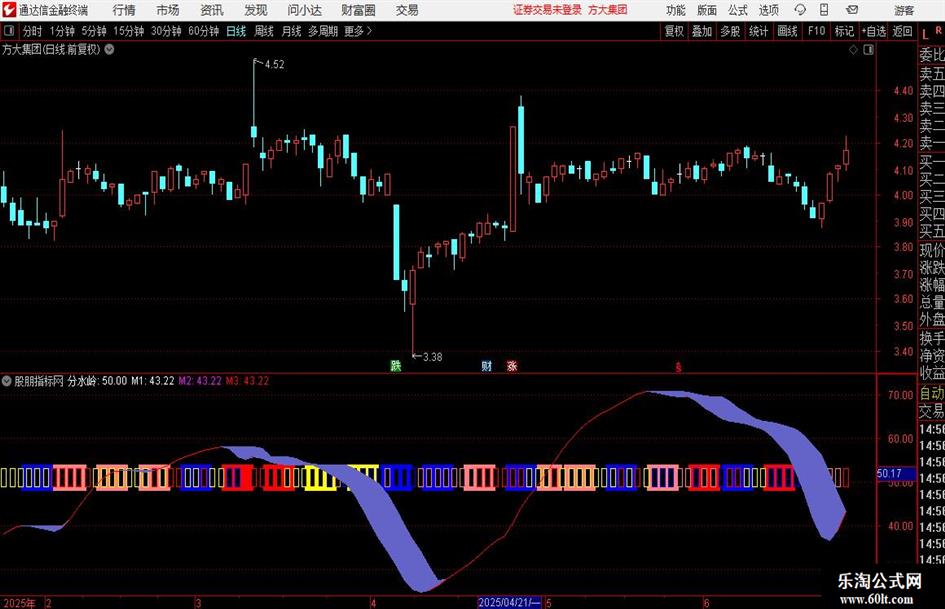
Task: Switch to 60分钟 period
Action: point(203,31)
